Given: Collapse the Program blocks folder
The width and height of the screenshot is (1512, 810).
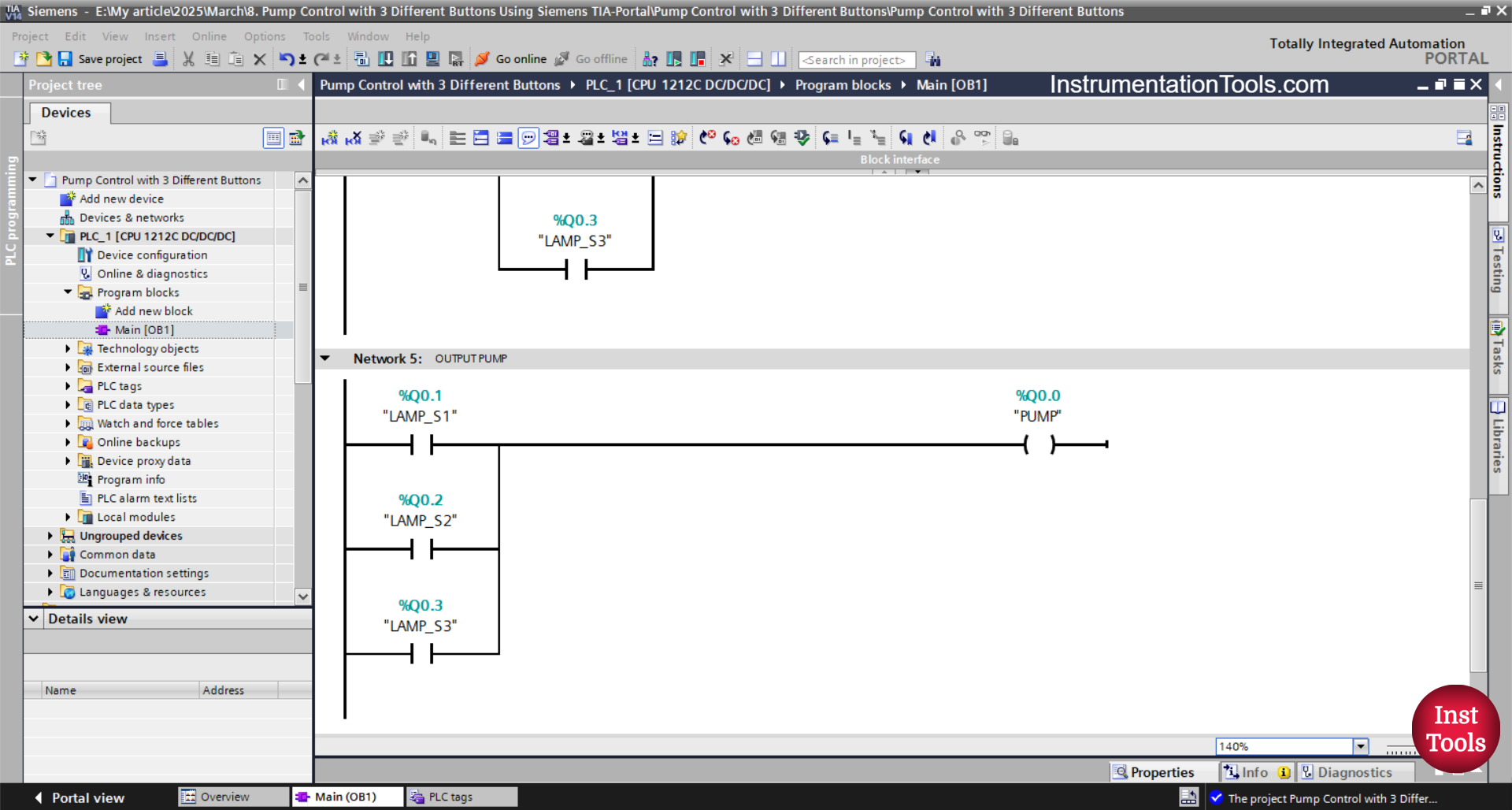Looking at the screenshot, I should [x=68, y=292].
